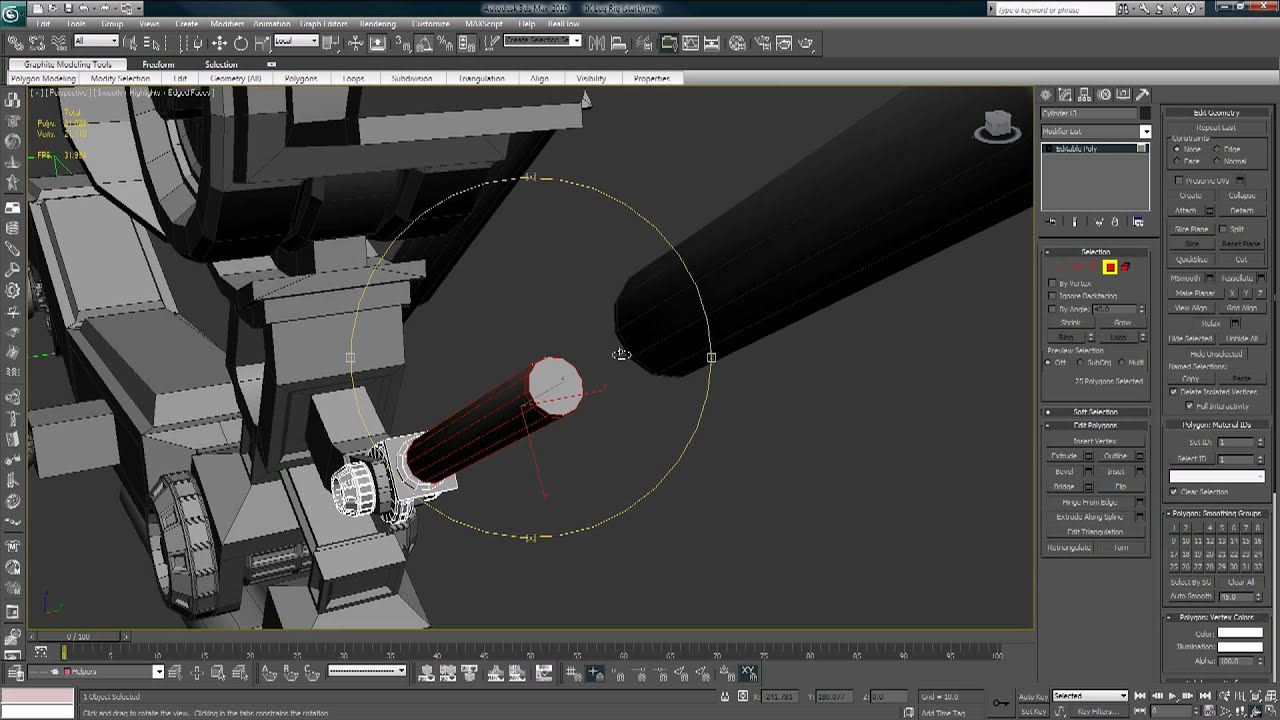Collapse the Polygon: Vertex Colors rollout

(1216, 617)
